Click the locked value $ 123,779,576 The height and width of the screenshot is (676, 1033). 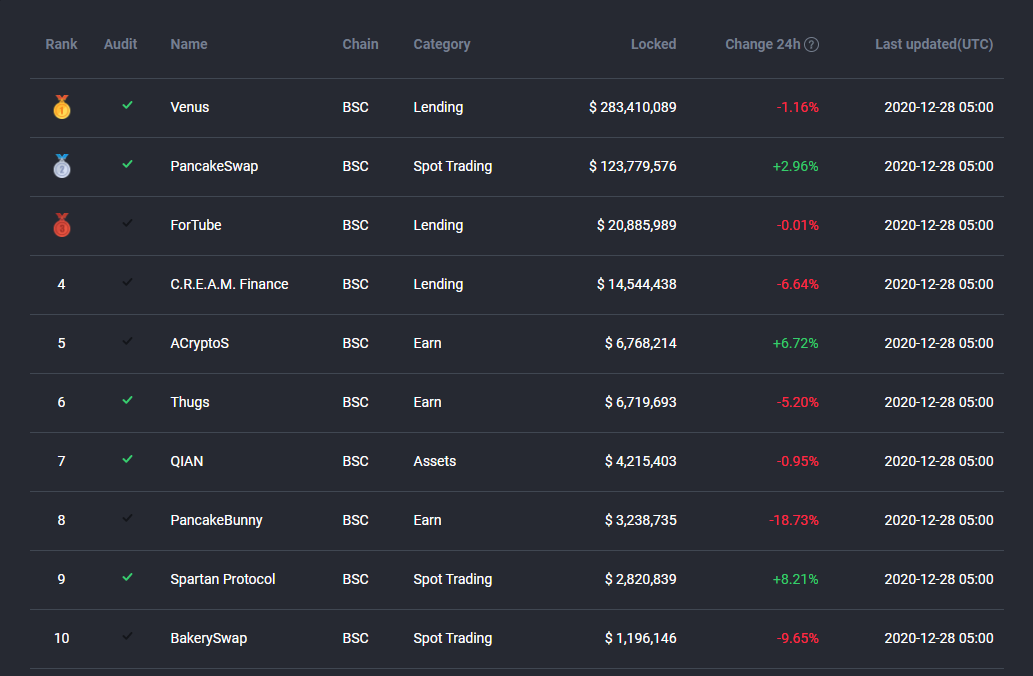(632, 166)
